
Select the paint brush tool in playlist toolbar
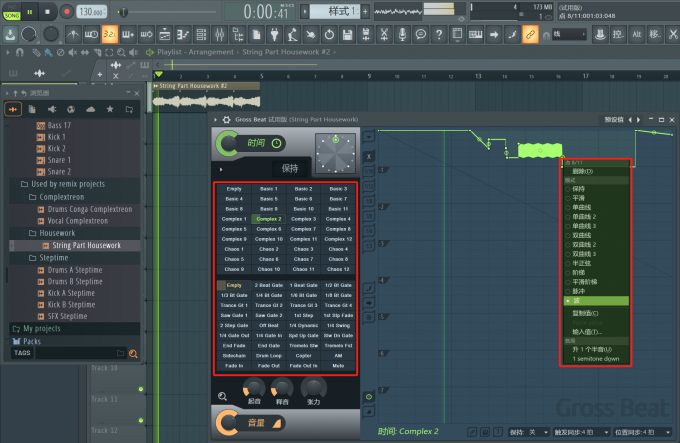[48, 52]
